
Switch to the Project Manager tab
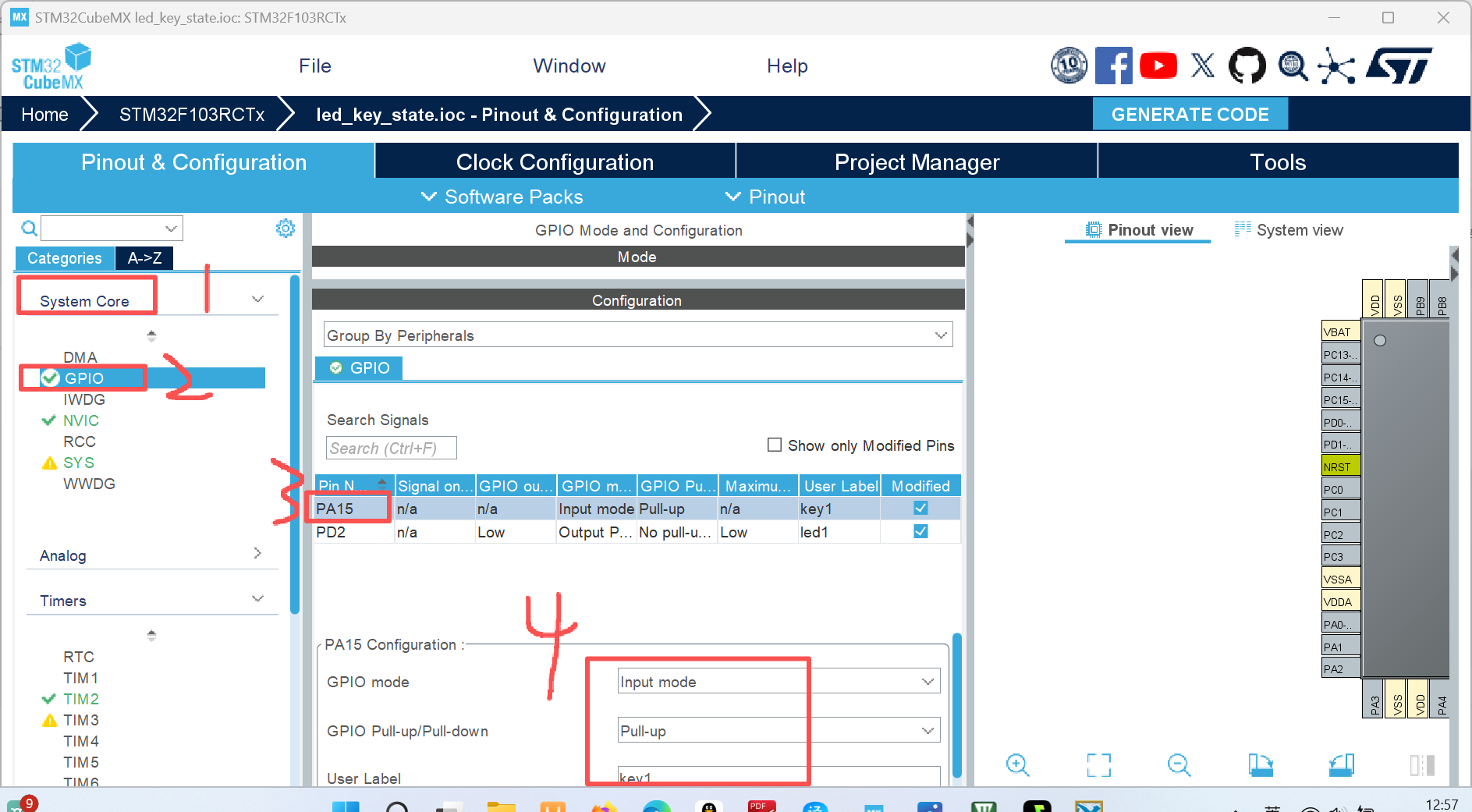(917, 161)
